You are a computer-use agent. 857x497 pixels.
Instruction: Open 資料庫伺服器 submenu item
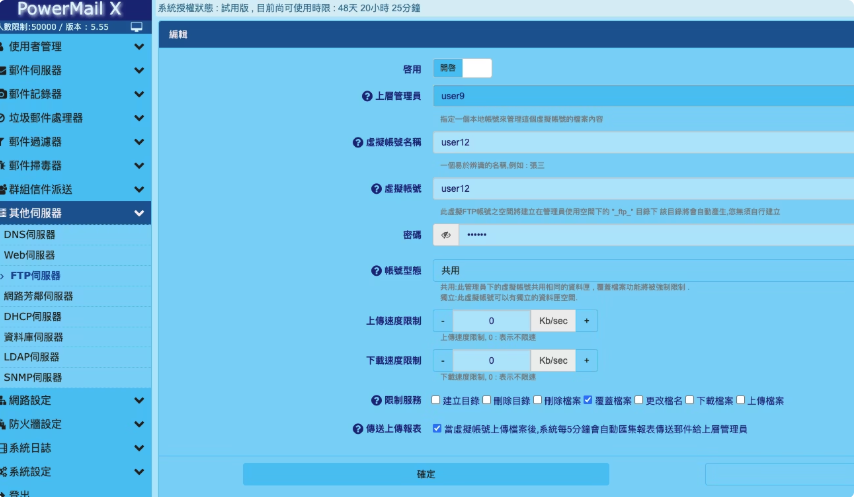pos(75,337)
